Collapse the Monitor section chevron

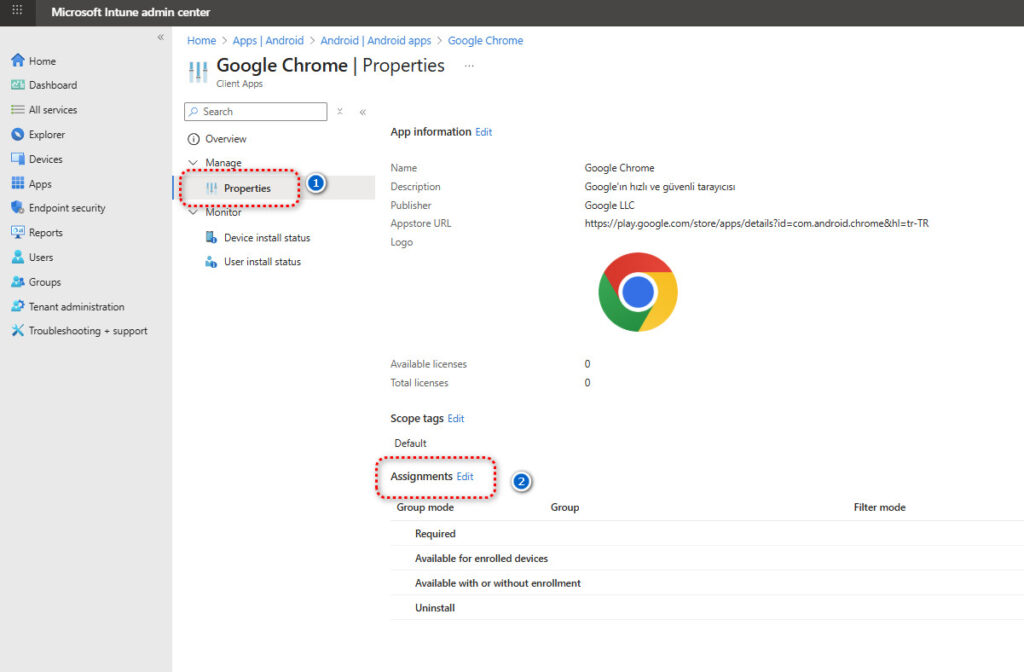(x=193, y=212)
